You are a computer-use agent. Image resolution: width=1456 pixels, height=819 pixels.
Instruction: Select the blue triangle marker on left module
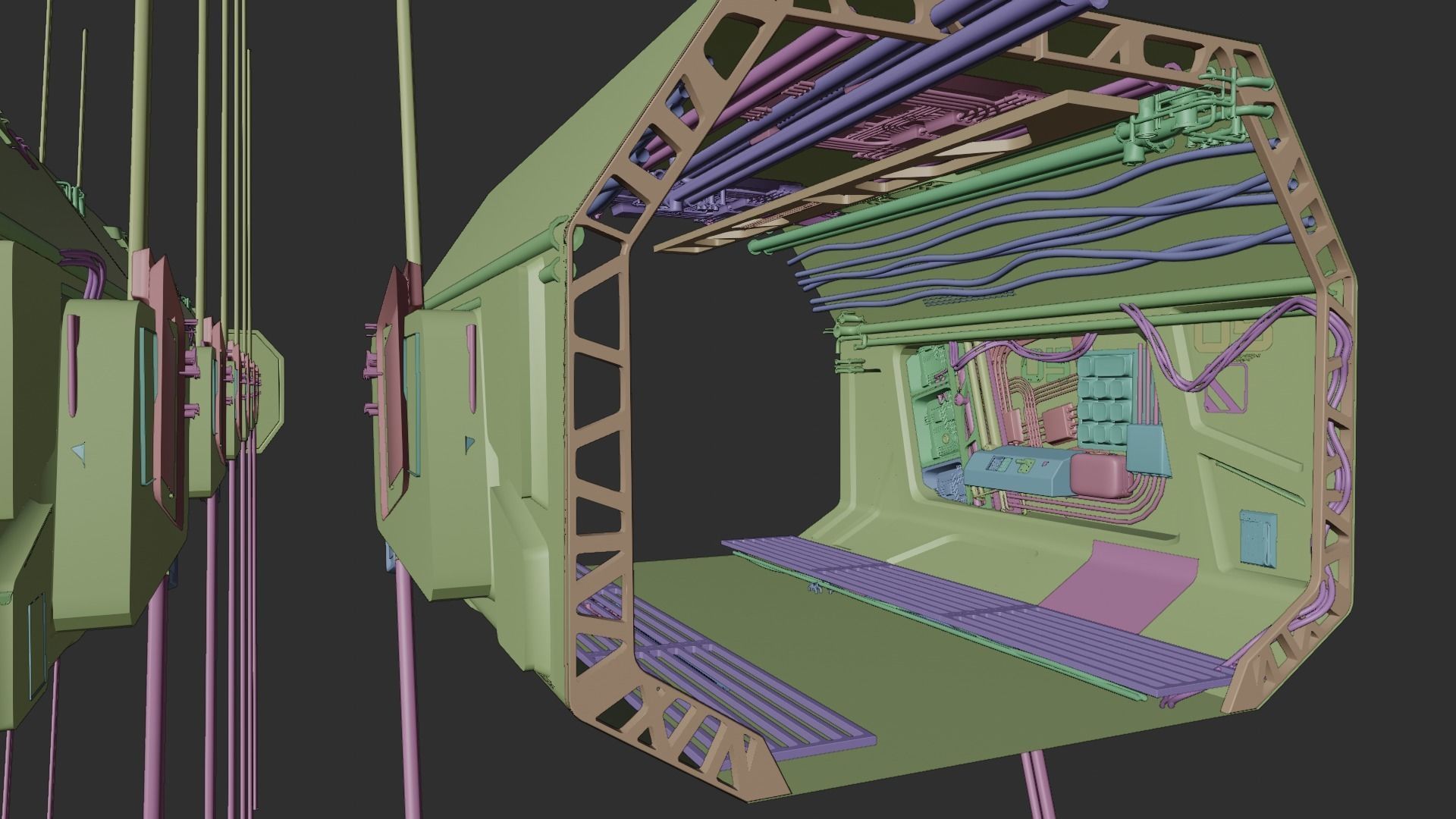[78, 452]
